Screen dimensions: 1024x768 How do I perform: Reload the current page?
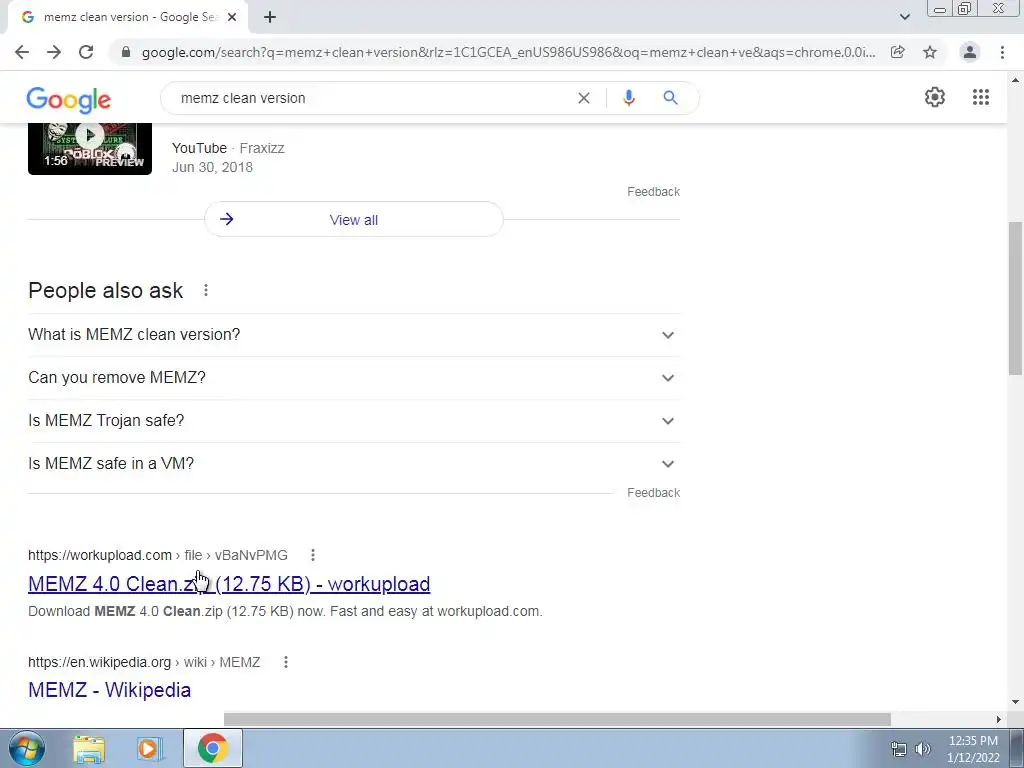tap(86, 52)
